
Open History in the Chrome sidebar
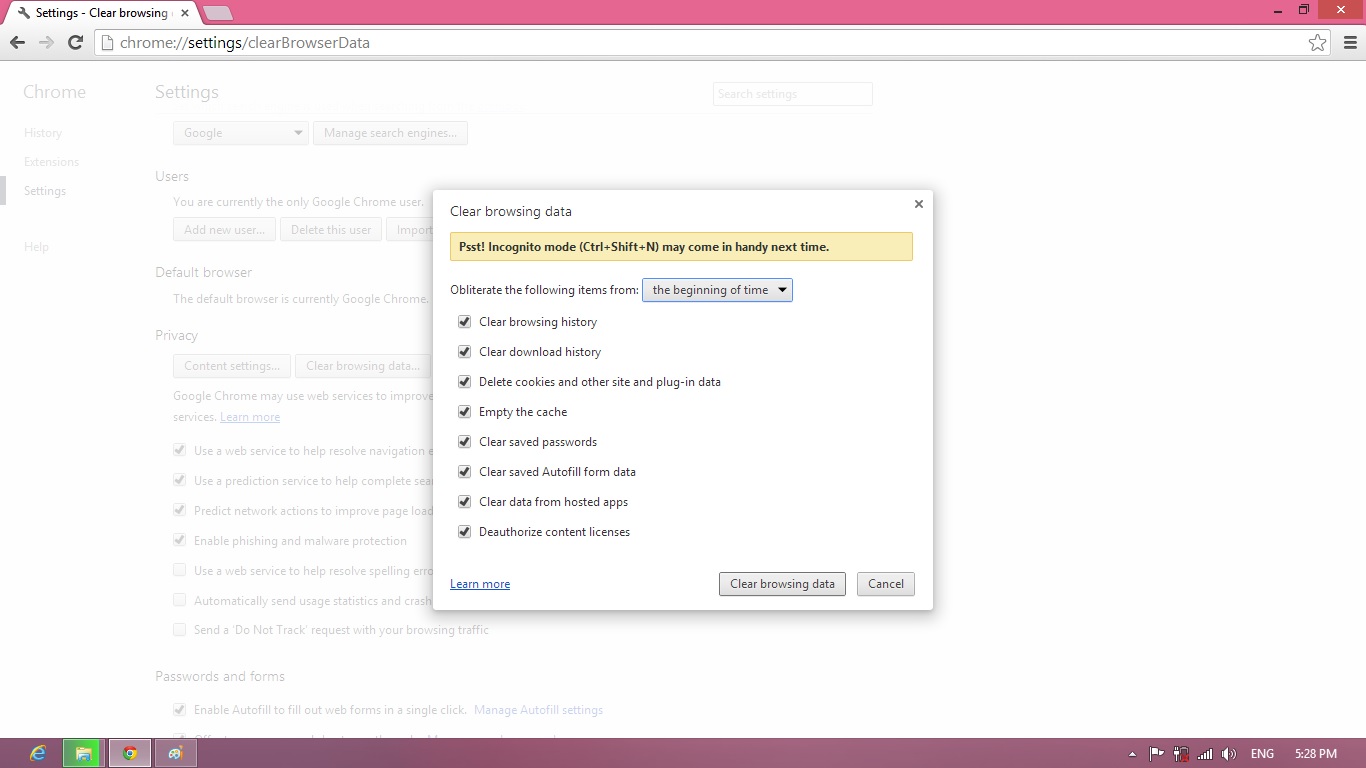(x=43, y=133)
